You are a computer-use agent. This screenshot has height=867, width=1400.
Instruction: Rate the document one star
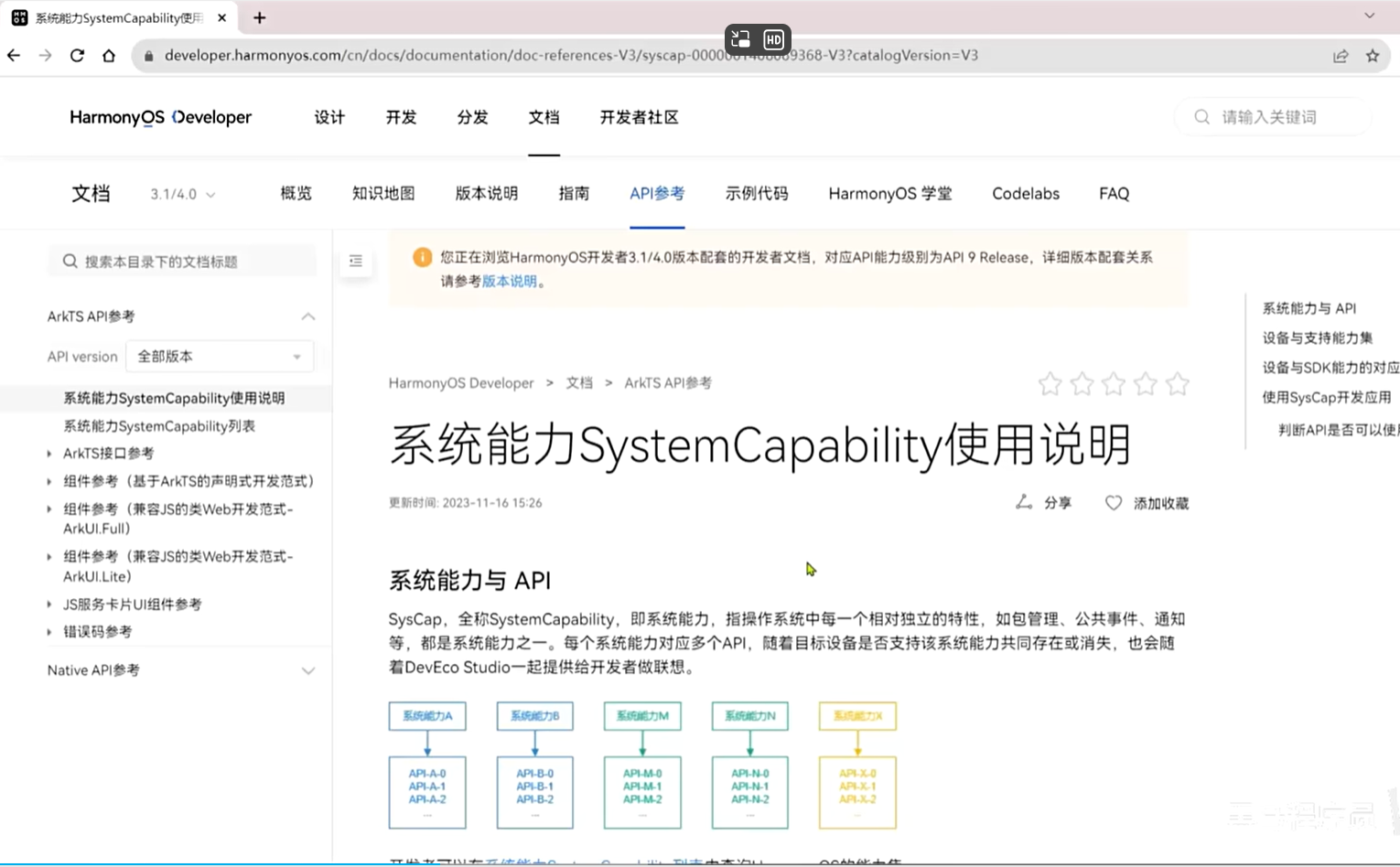(1050, 384)
